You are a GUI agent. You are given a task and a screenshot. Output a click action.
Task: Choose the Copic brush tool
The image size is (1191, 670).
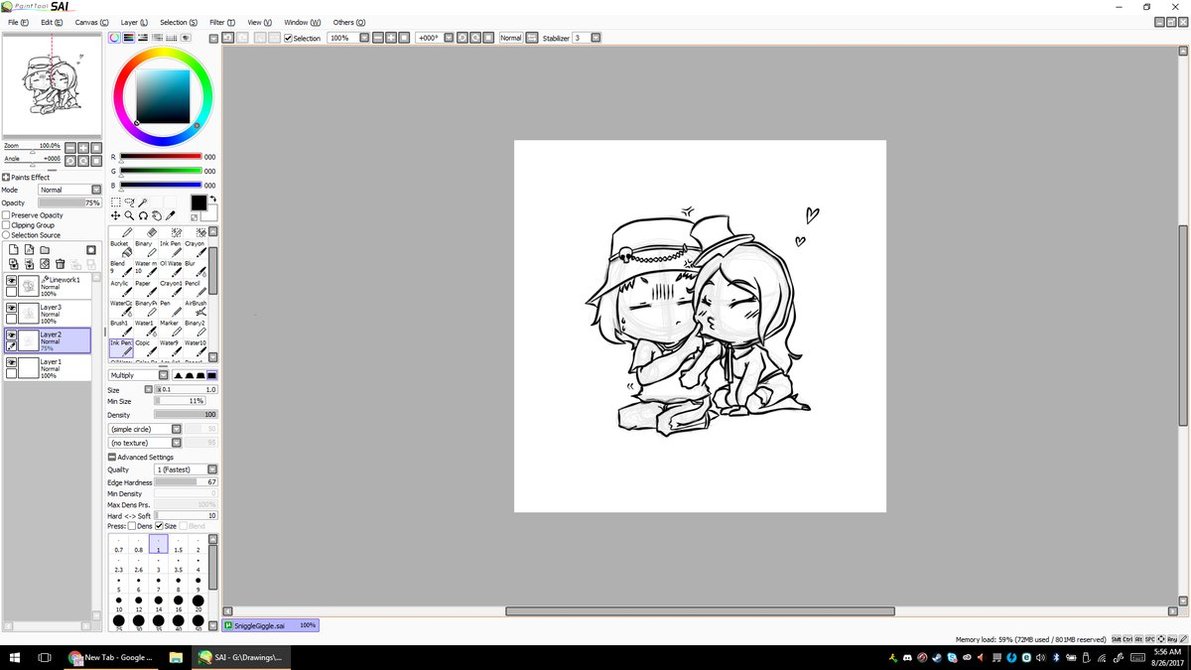coord(146,347)
